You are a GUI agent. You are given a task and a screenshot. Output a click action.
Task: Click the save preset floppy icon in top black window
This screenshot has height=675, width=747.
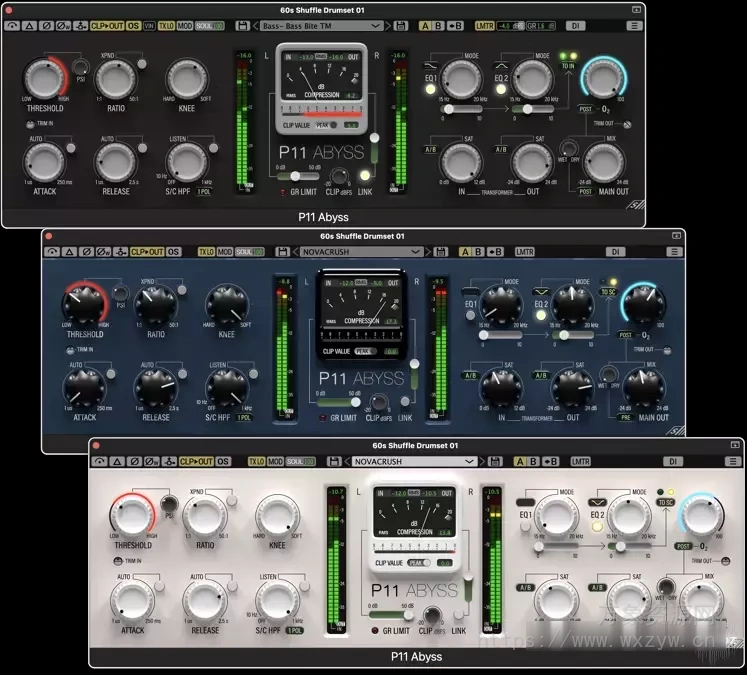[242, 26]
